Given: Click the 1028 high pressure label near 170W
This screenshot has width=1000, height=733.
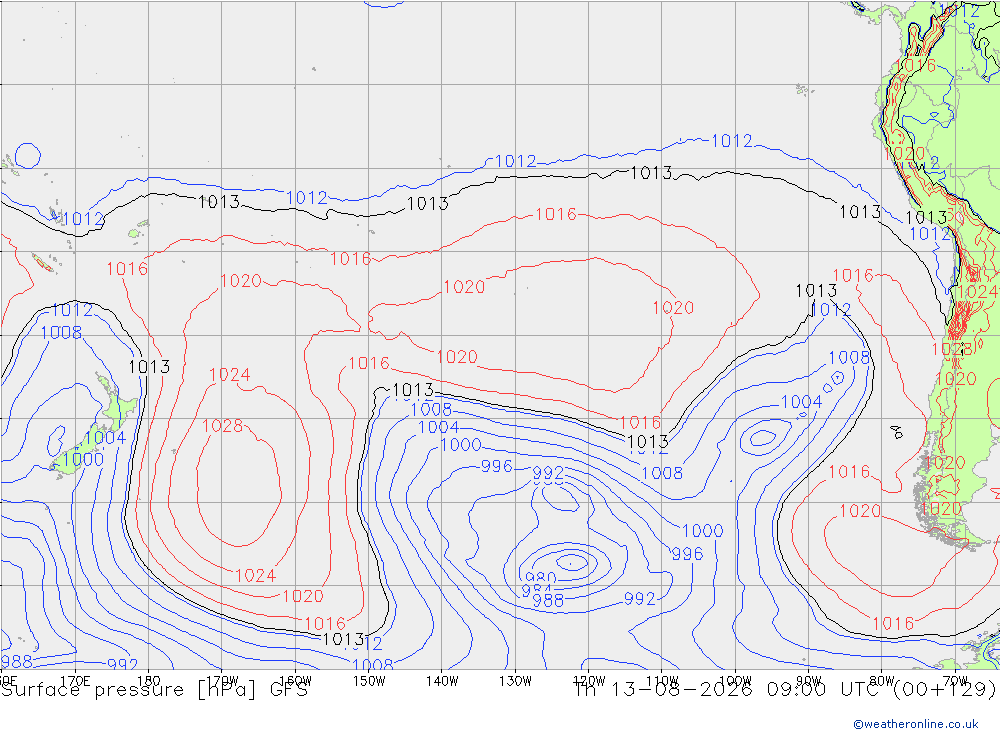Looking at the screenshot, I should pyautogui.click(x=223, y=426).
